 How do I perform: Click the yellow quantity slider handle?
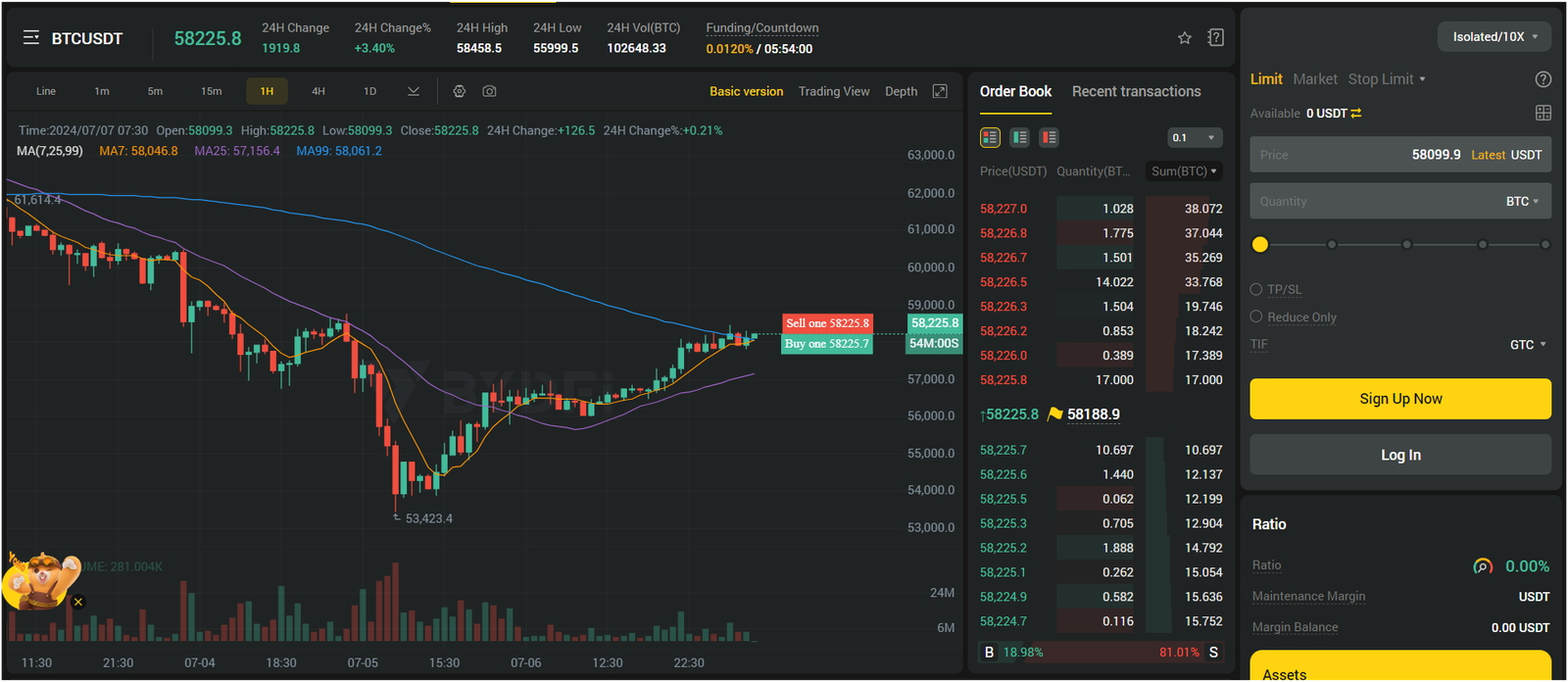click(1260, 244)
